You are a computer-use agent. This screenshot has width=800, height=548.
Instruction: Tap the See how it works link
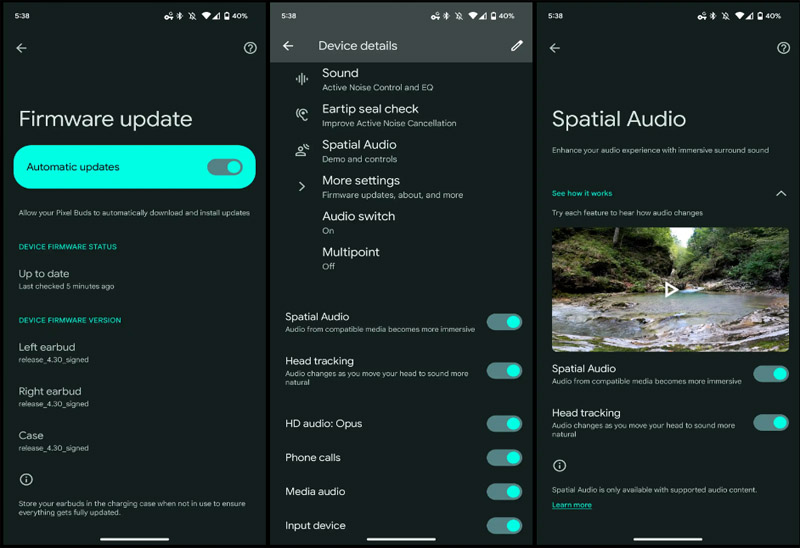coord(582,193)
